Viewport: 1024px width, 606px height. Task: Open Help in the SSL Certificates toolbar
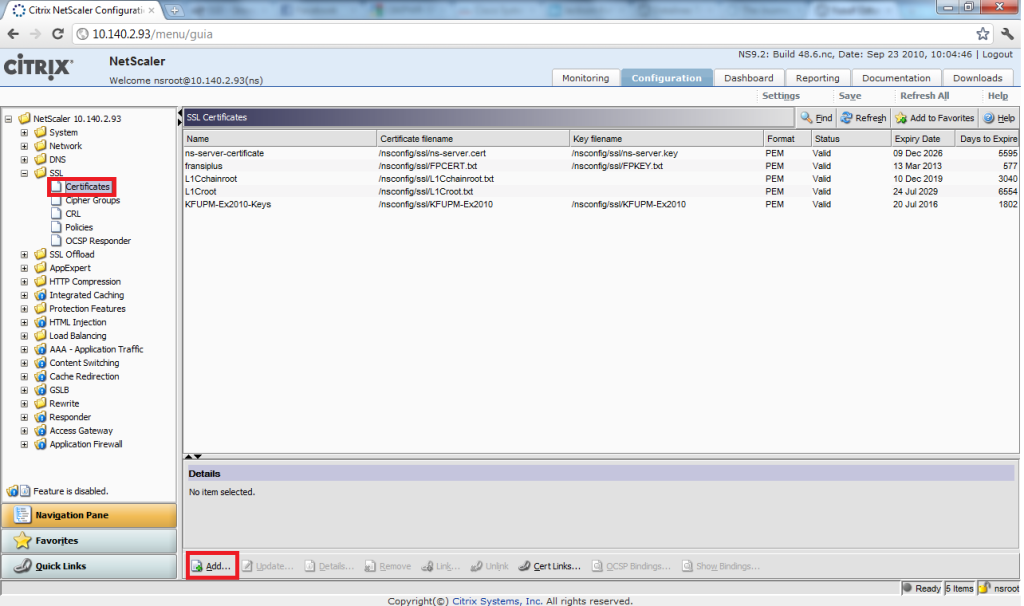tap(999, 118)
